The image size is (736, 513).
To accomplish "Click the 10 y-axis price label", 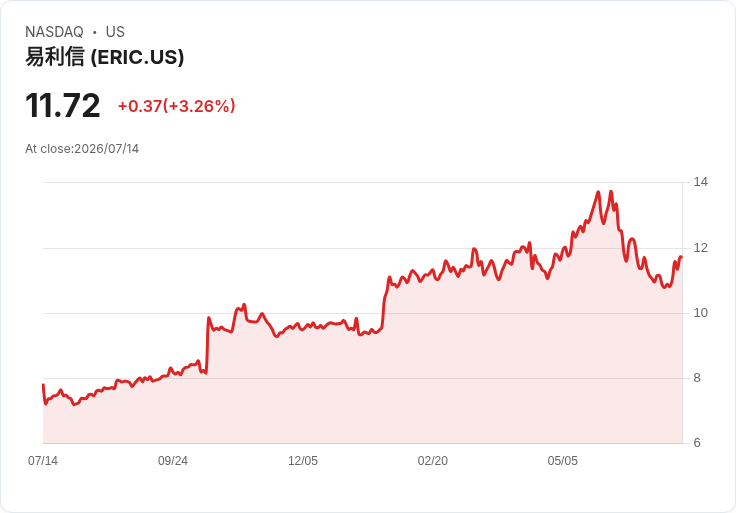I will point(700,313).
